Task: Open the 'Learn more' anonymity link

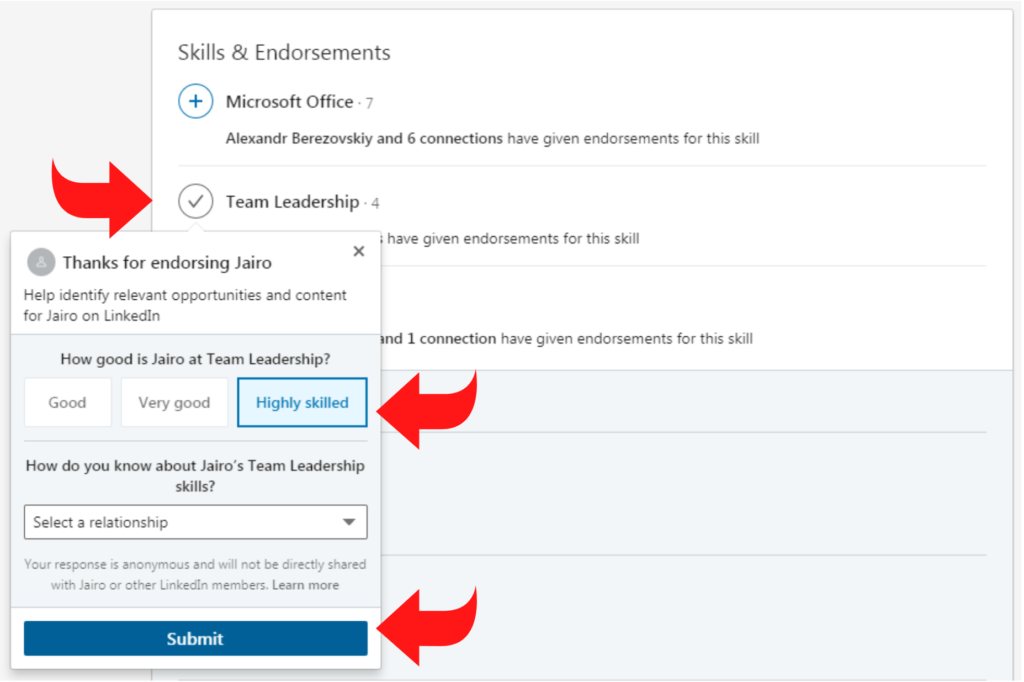Action: 305,585
